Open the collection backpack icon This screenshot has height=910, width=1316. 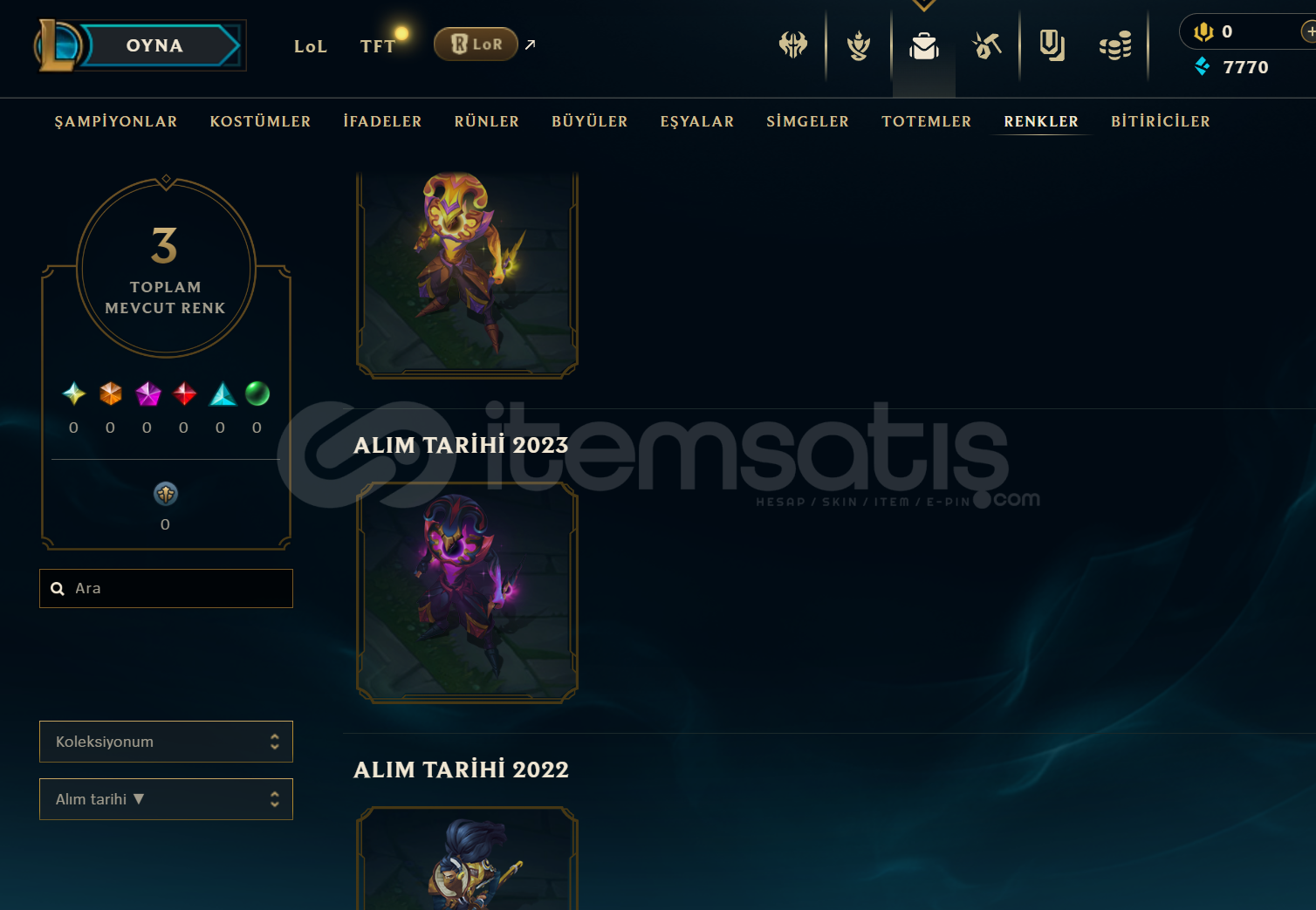[x=923, y=45]
